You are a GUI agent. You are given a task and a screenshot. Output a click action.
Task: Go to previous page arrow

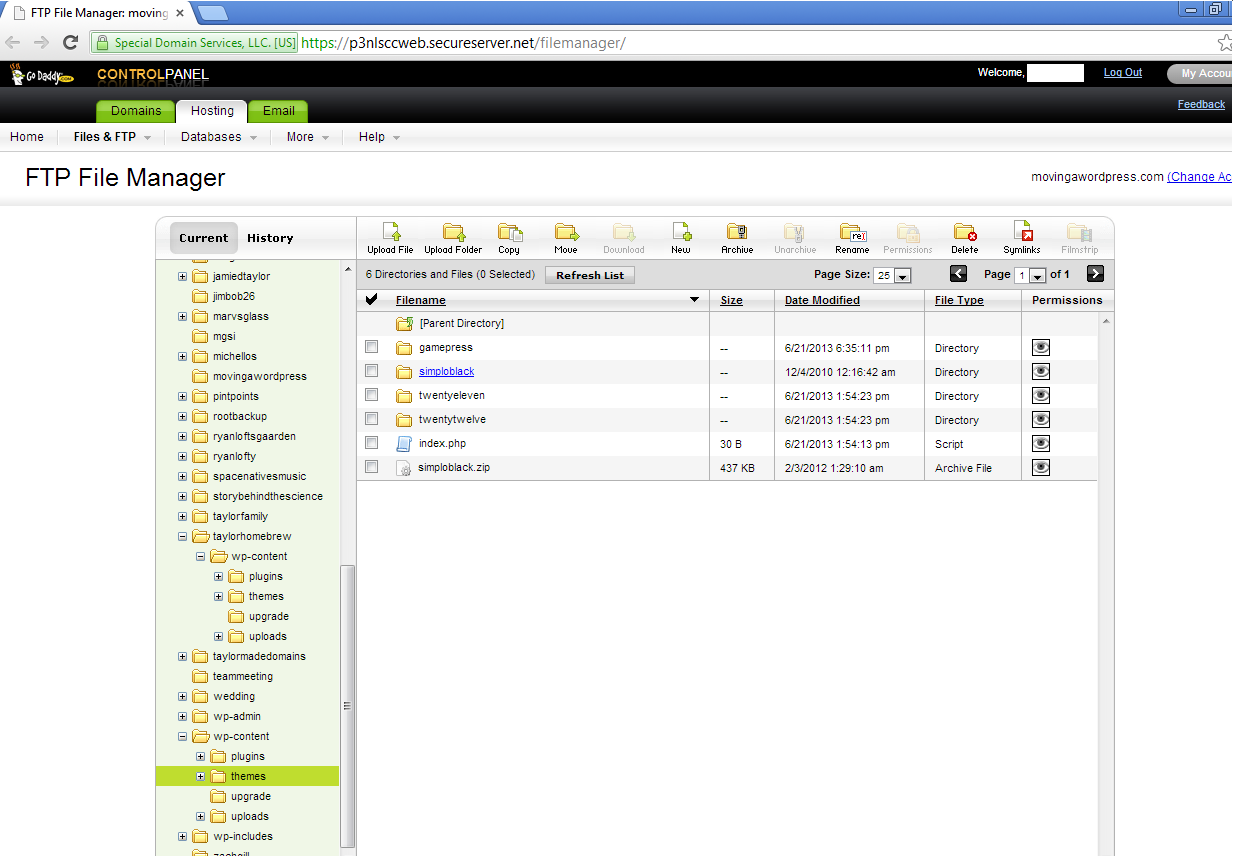(958, 274)
